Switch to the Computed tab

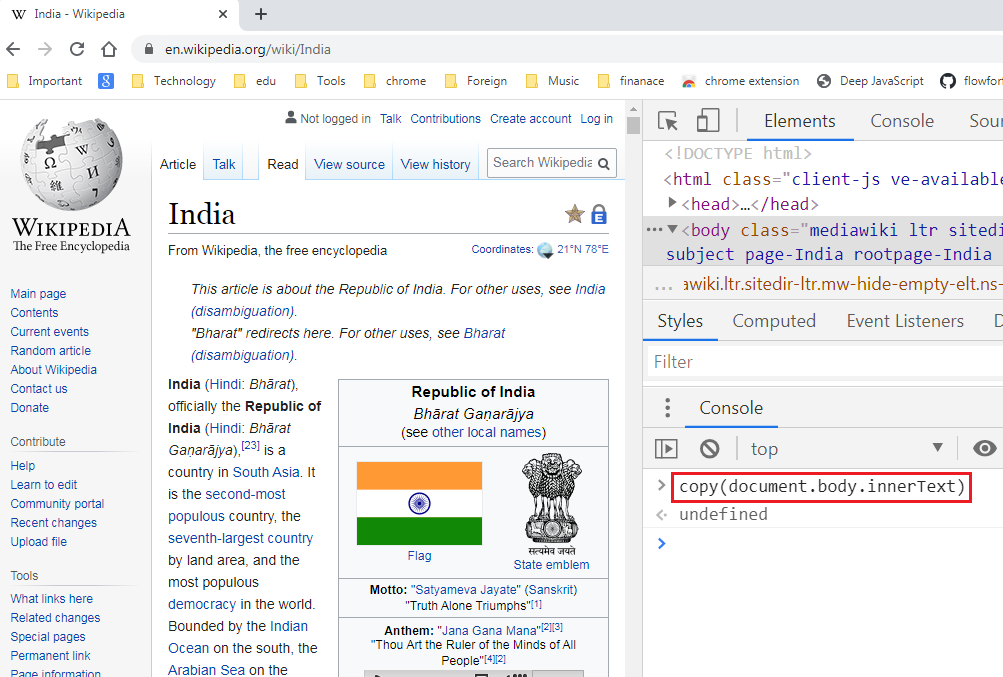(x=773, y=320)
